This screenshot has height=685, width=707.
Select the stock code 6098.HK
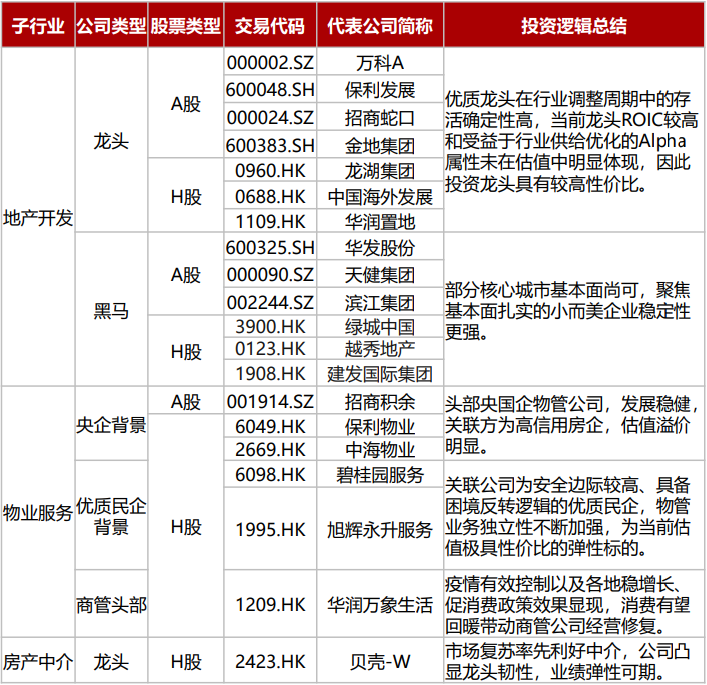click(x=270, y=474)
